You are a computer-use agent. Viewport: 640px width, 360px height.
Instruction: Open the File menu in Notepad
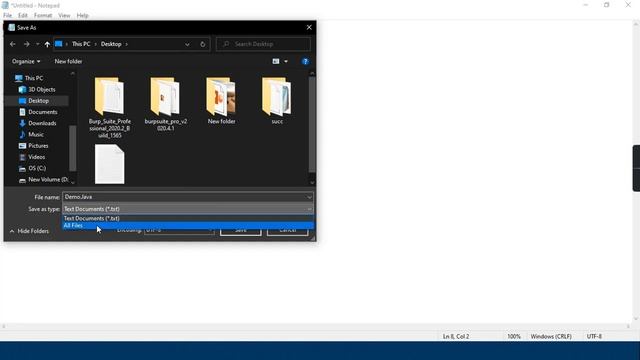point(7,16)
